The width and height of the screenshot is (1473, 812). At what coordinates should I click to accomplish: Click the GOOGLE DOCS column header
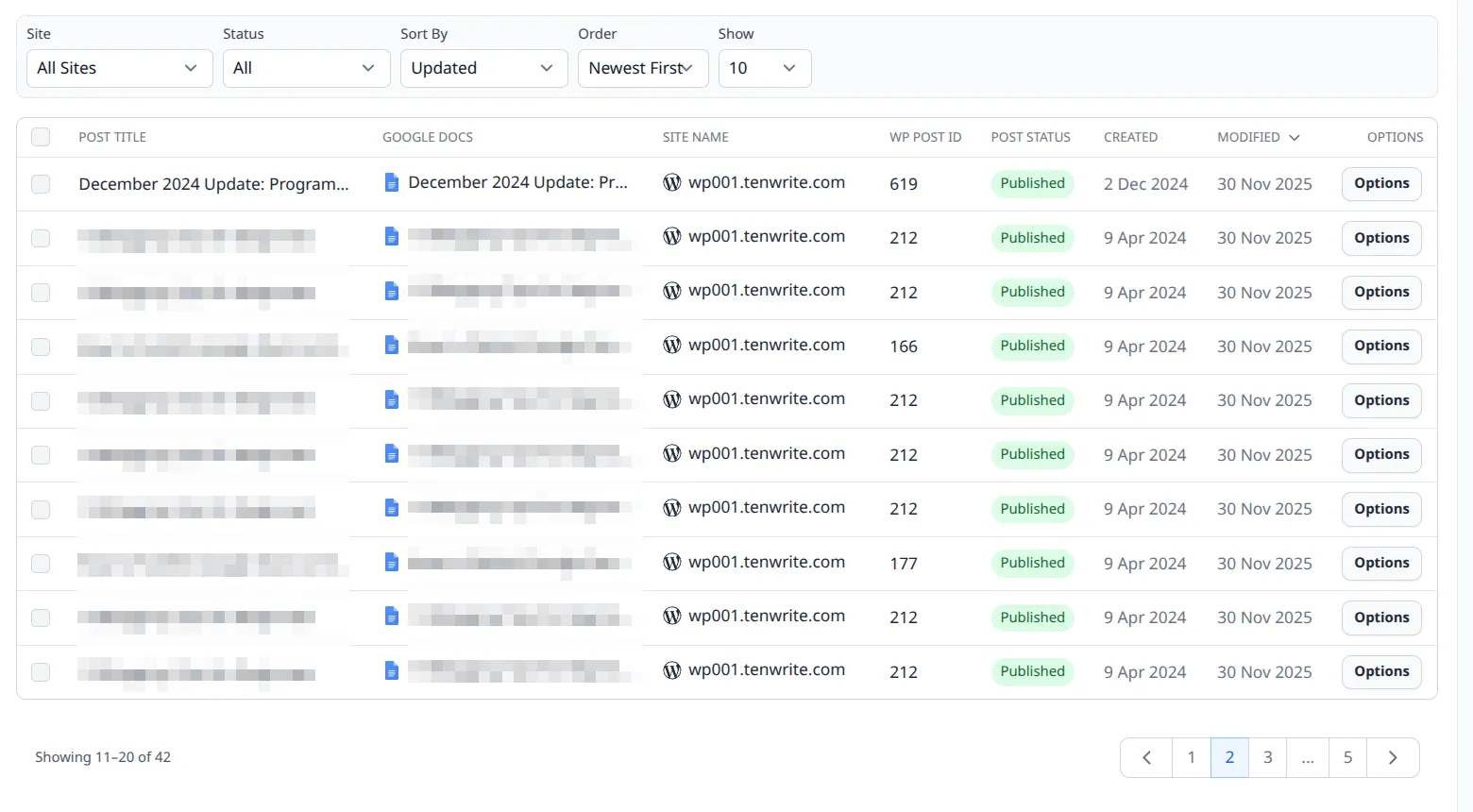[x=428, y=137]
